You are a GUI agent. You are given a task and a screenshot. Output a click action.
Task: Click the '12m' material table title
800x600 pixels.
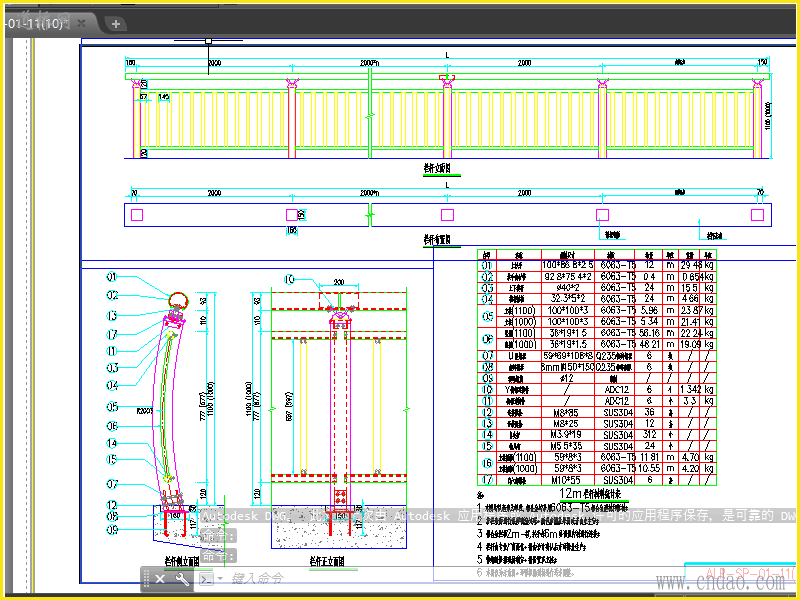(x=590, y=493)
